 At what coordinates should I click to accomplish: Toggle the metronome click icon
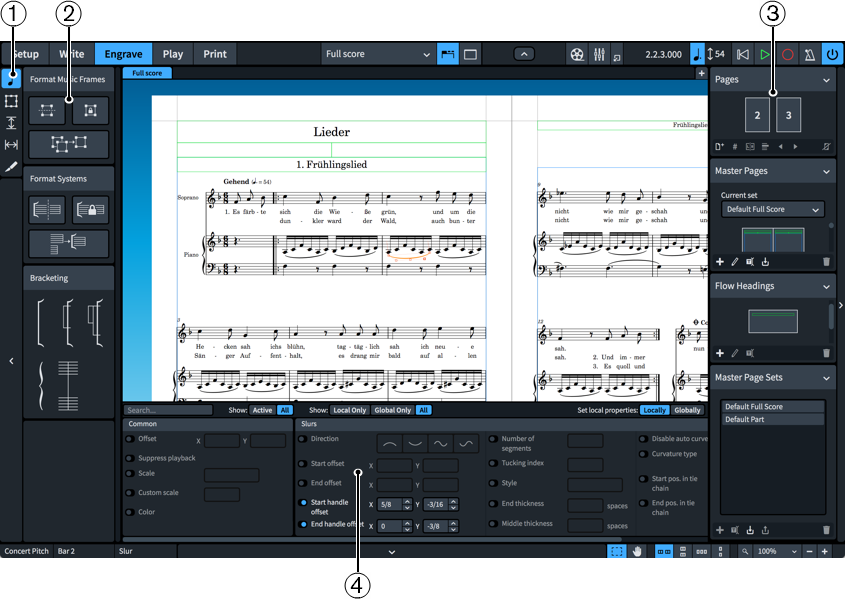(809, 54)
